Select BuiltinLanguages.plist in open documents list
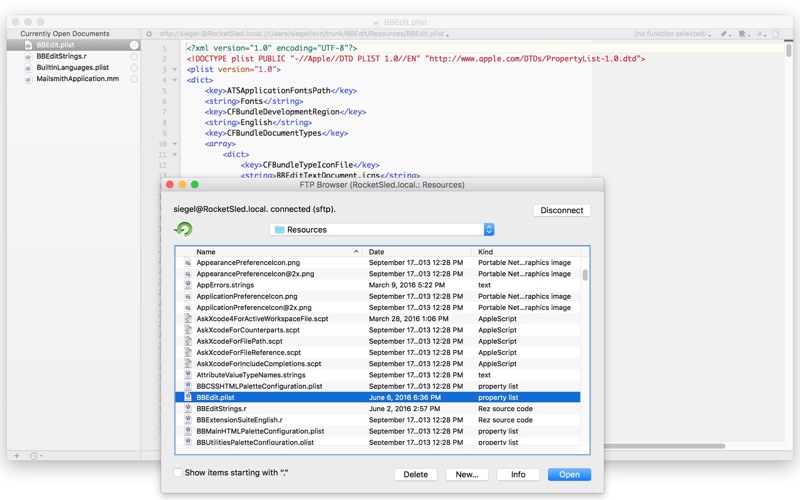Viewport: 800px width, 500px height. [x=72, y=67]
